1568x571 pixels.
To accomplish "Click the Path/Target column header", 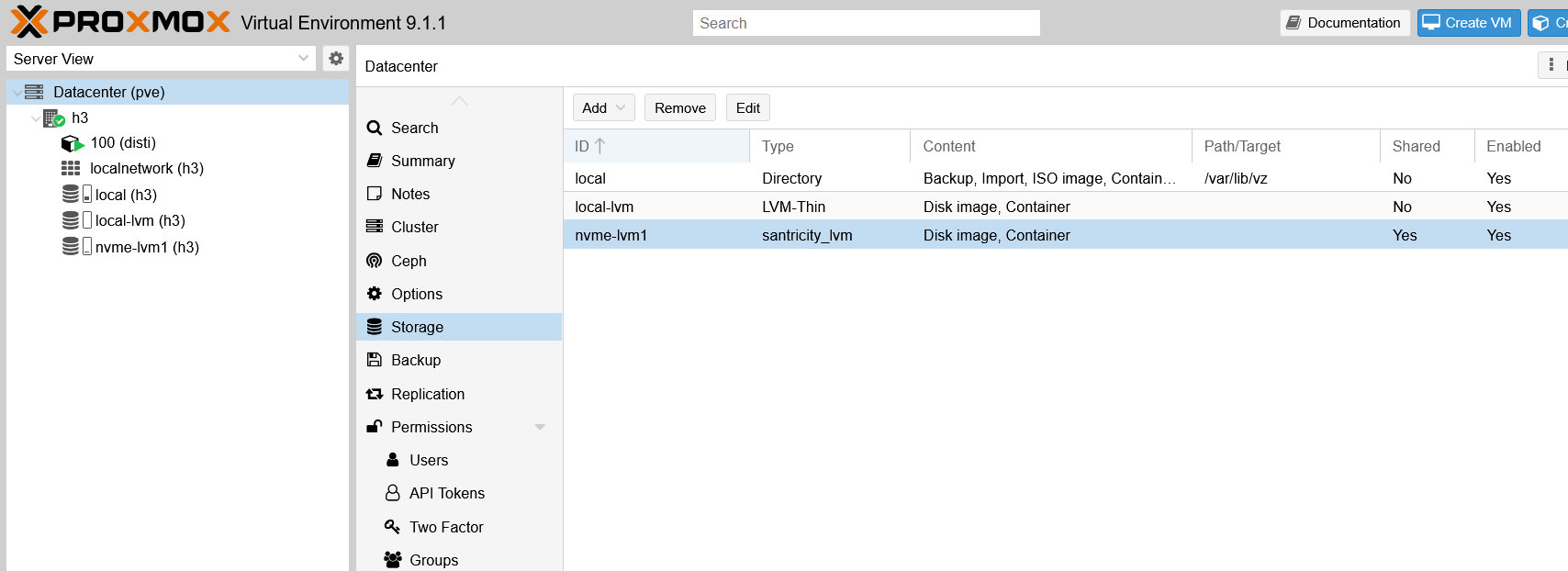I will [x=1286, y=146].
